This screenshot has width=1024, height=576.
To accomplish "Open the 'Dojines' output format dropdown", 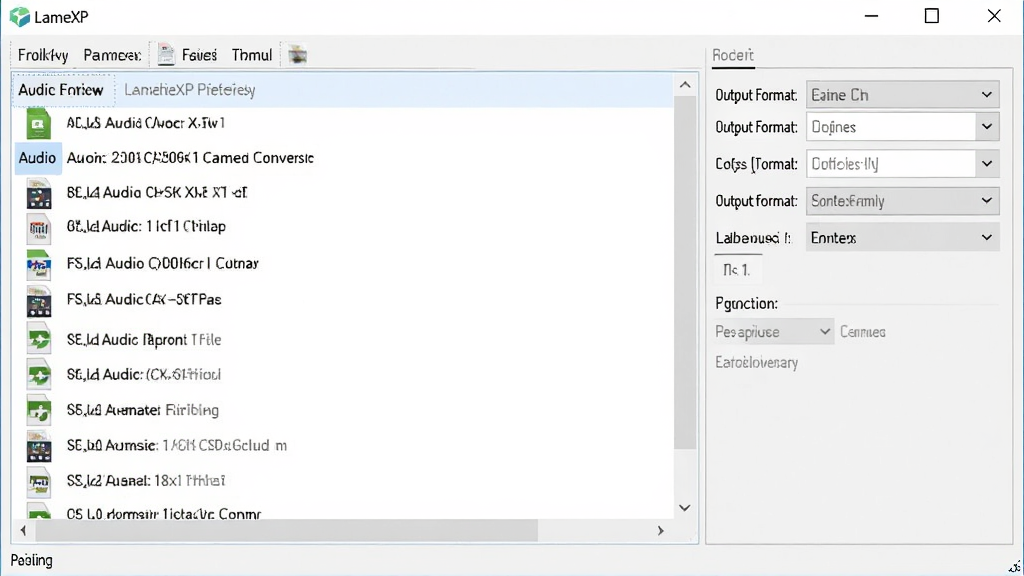I will coord(903,127).
